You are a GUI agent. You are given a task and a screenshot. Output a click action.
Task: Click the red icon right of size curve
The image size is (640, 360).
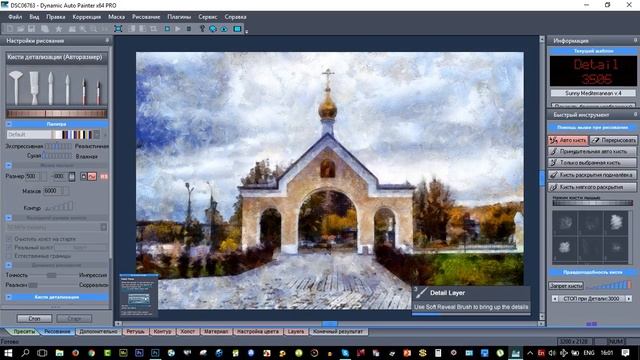point(104,176)
